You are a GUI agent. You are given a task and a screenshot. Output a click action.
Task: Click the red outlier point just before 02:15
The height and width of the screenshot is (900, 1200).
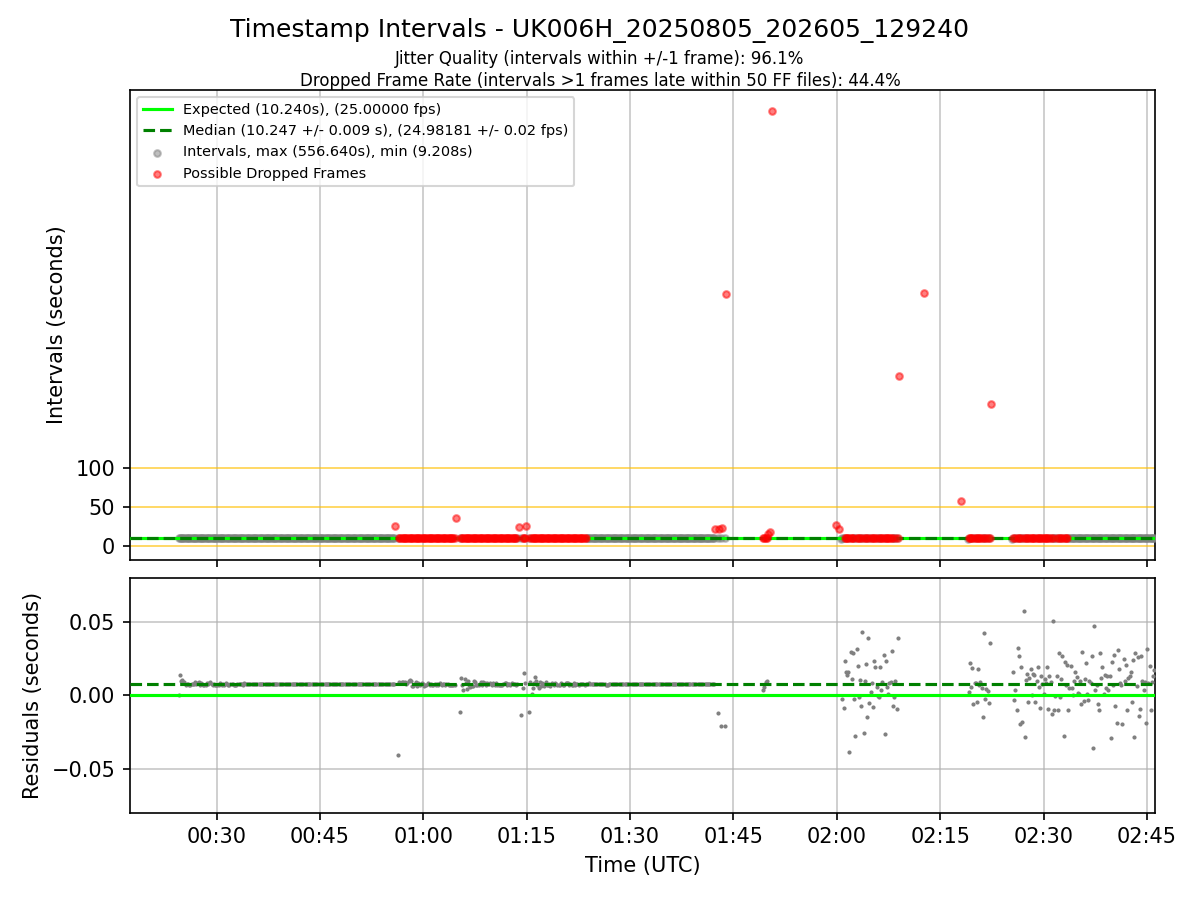[924, 293]
